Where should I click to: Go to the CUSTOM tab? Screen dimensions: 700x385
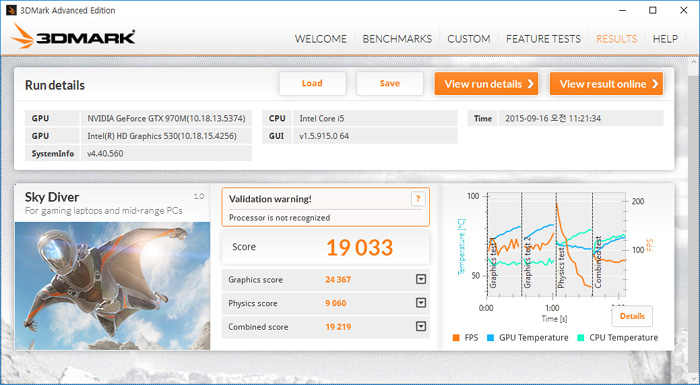click(469, 39)
